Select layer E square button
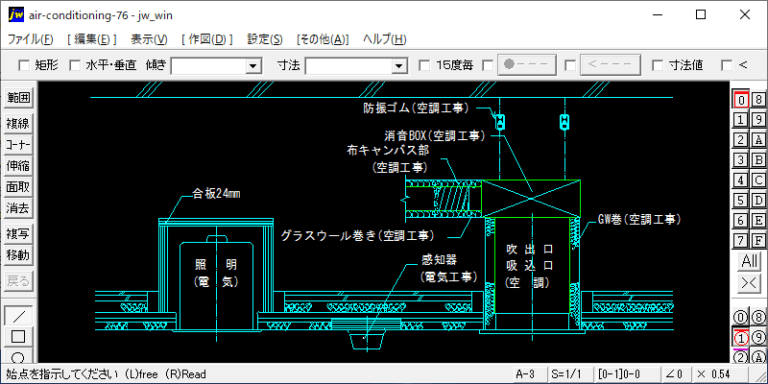Viewport: 768px width, 384px height. pos(759,220)
